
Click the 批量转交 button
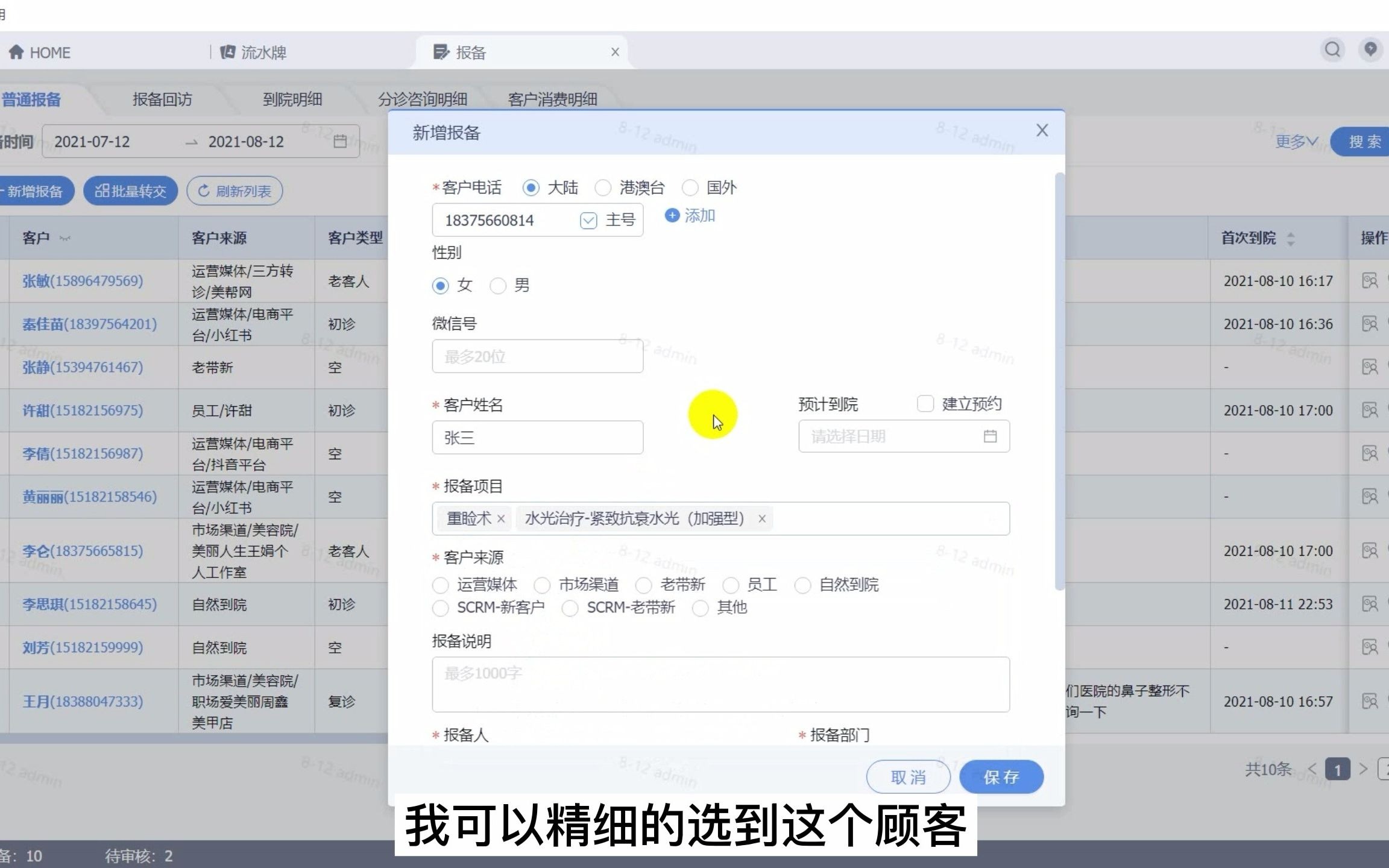(130, 191)
